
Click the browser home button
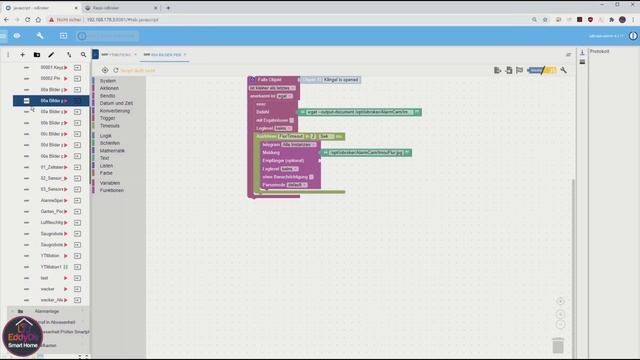(x=38, y=20)
